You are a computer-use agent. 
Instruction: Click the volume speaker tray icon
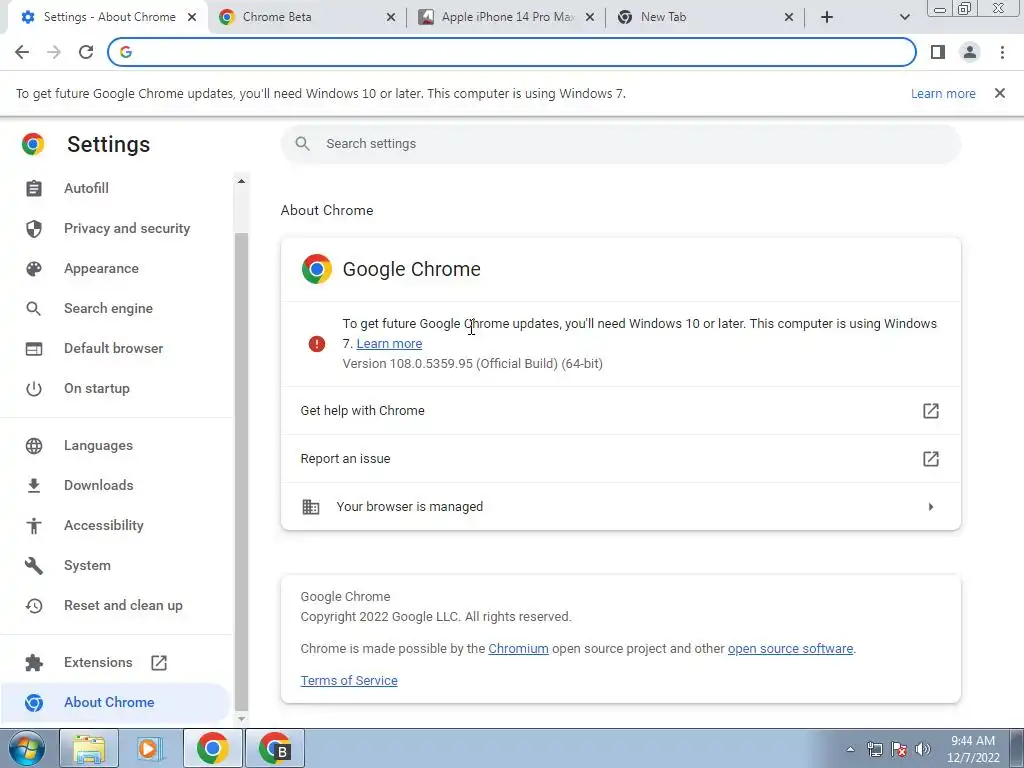click(x=923, y=748)
